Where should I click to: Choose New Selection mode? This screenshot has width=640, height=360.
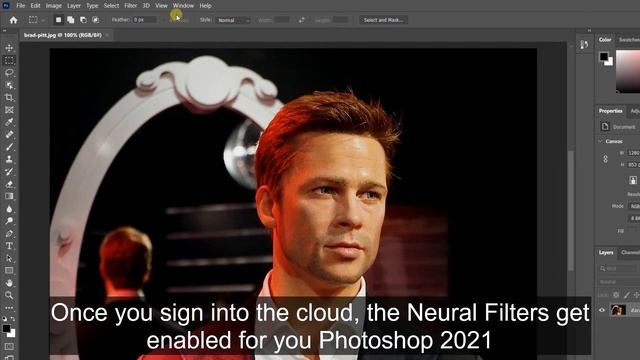pyautogui.click(x=58, y=20)
